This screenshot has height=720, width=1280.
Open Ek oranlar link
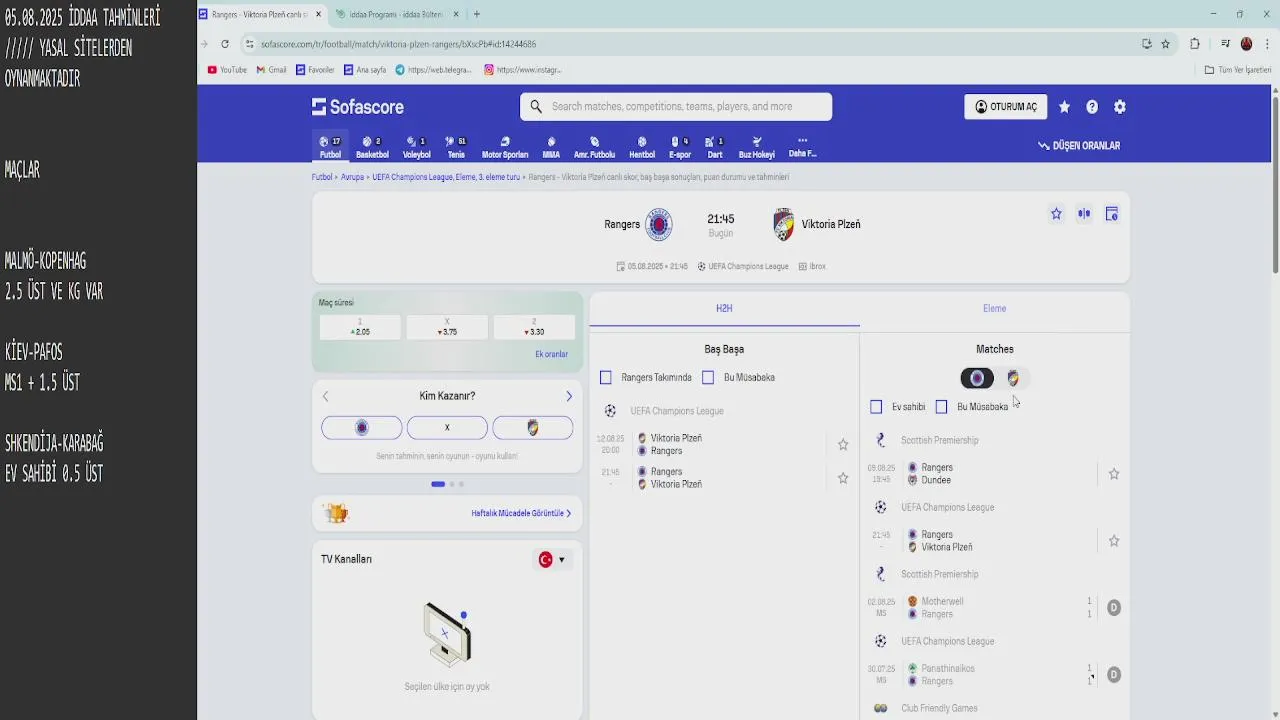[x=551, y=354]
